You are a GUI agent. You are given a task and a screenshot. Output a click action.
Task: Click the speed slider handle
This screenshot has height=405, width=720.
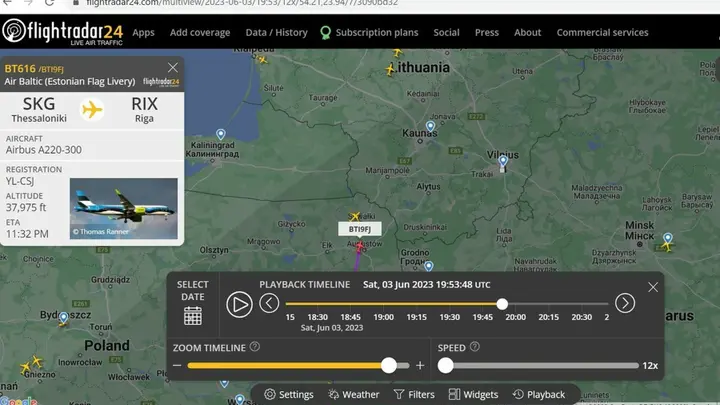[x=445, y=366]
